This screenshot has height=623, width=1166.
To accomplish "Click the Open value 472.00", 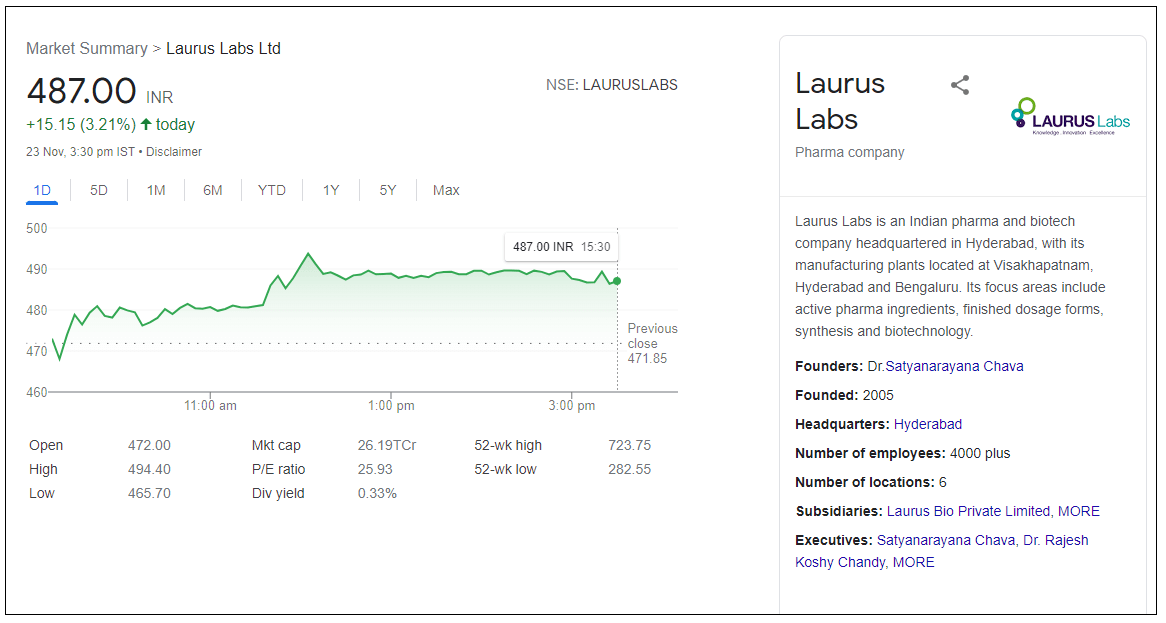I will tap(149, 445).
